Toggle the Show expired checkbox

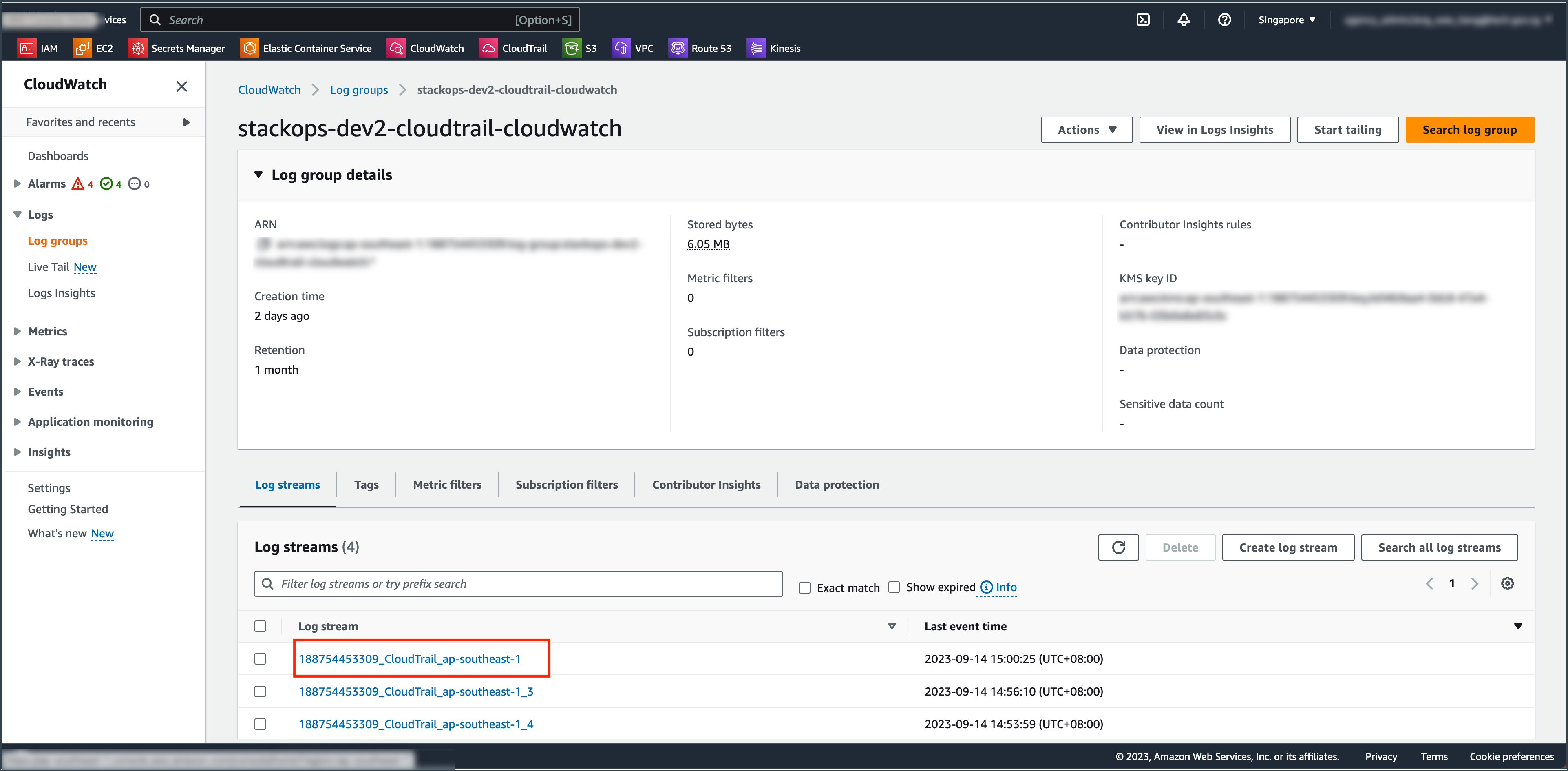point(894,587)
